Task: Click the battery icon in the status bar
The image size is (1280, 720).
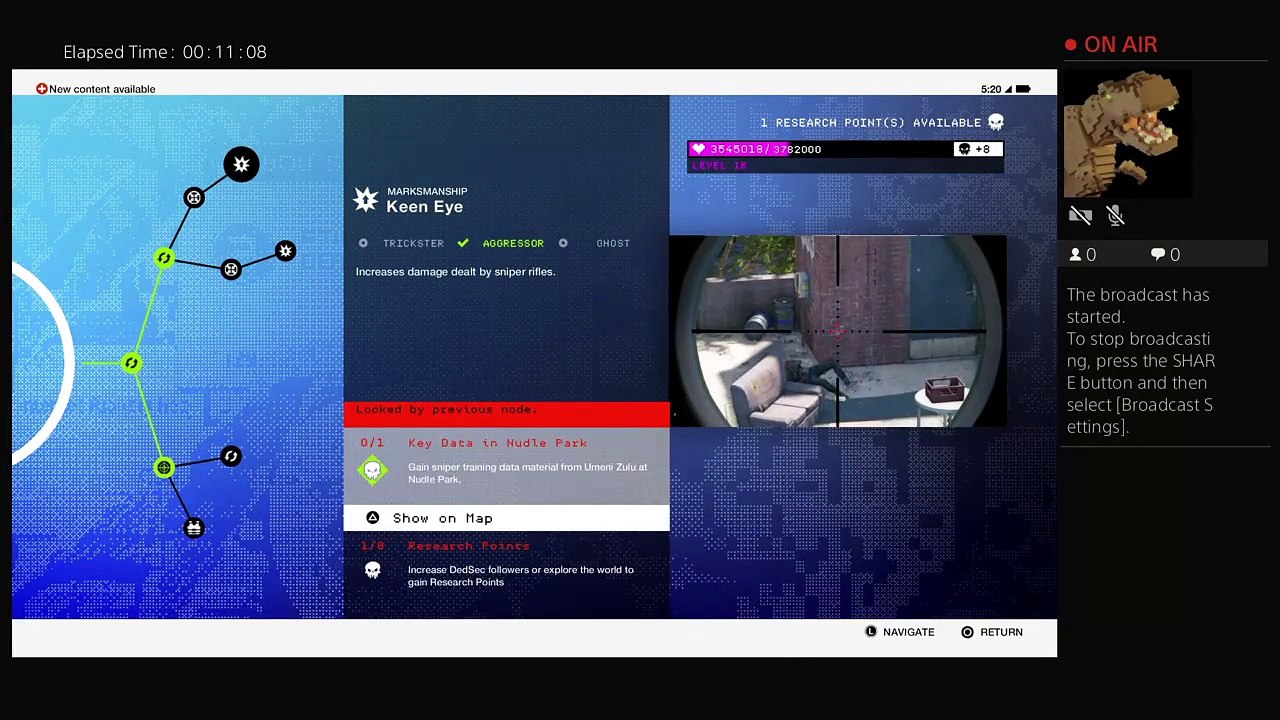Action: click(x=1022, y=89)
